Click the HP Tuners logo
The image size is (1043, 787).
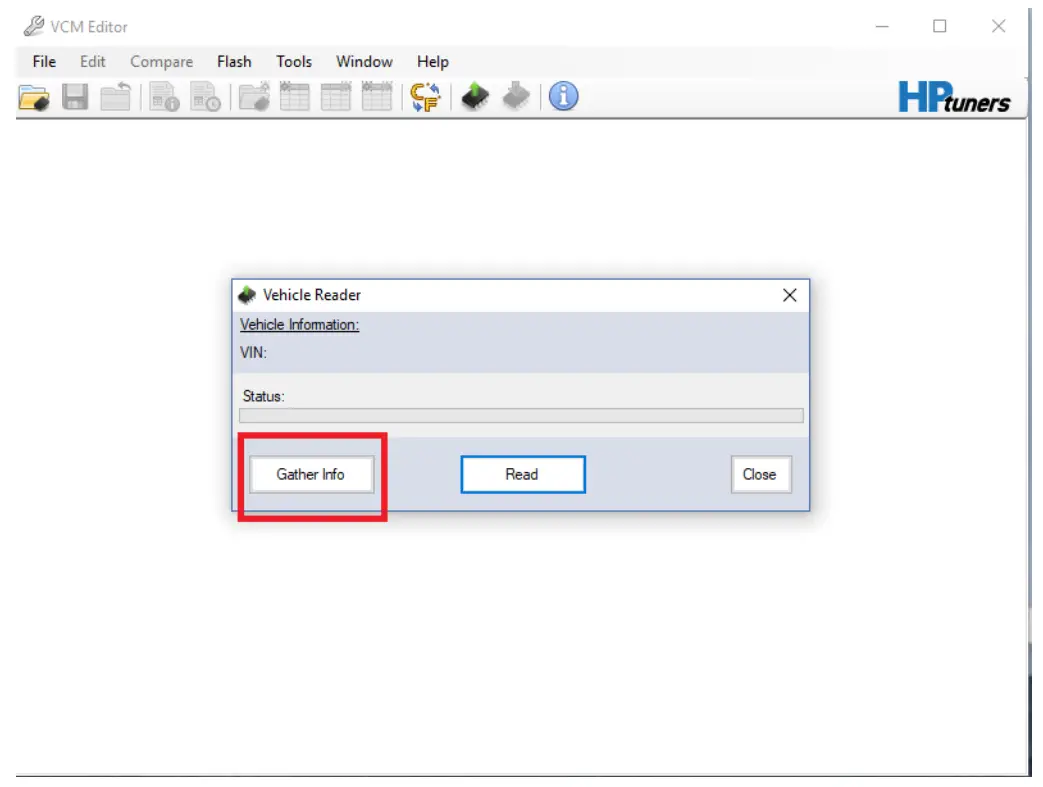[x=954, y=97]
